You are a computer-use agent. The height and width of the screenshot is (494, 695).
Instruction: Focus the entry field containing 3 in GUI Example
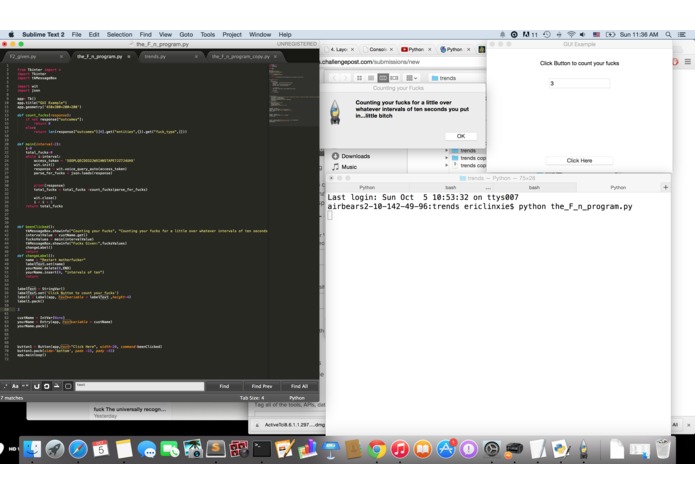click(x=579, y=83)
